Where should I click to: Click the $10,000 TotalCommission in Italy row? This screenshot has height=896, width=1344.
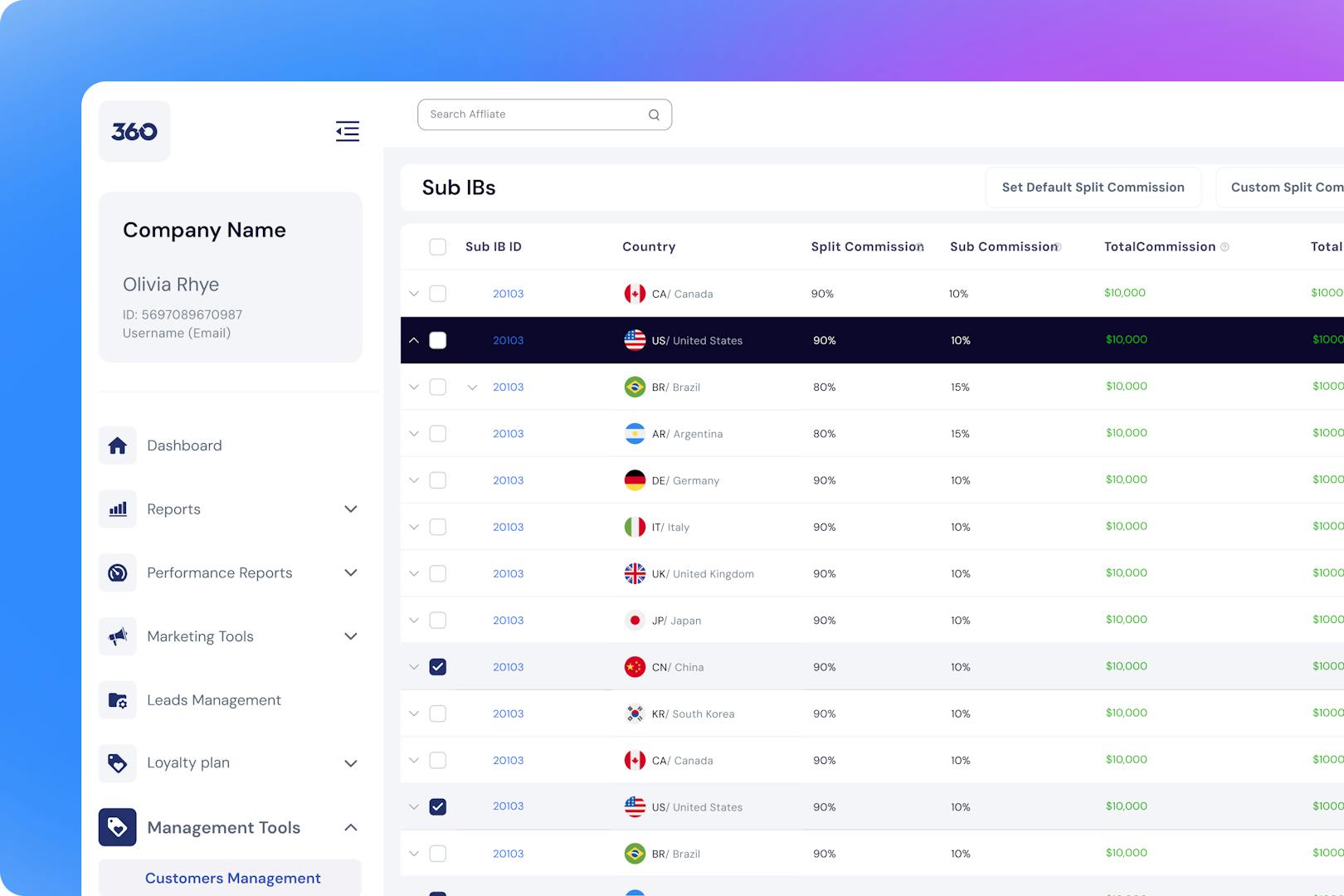1127,526
